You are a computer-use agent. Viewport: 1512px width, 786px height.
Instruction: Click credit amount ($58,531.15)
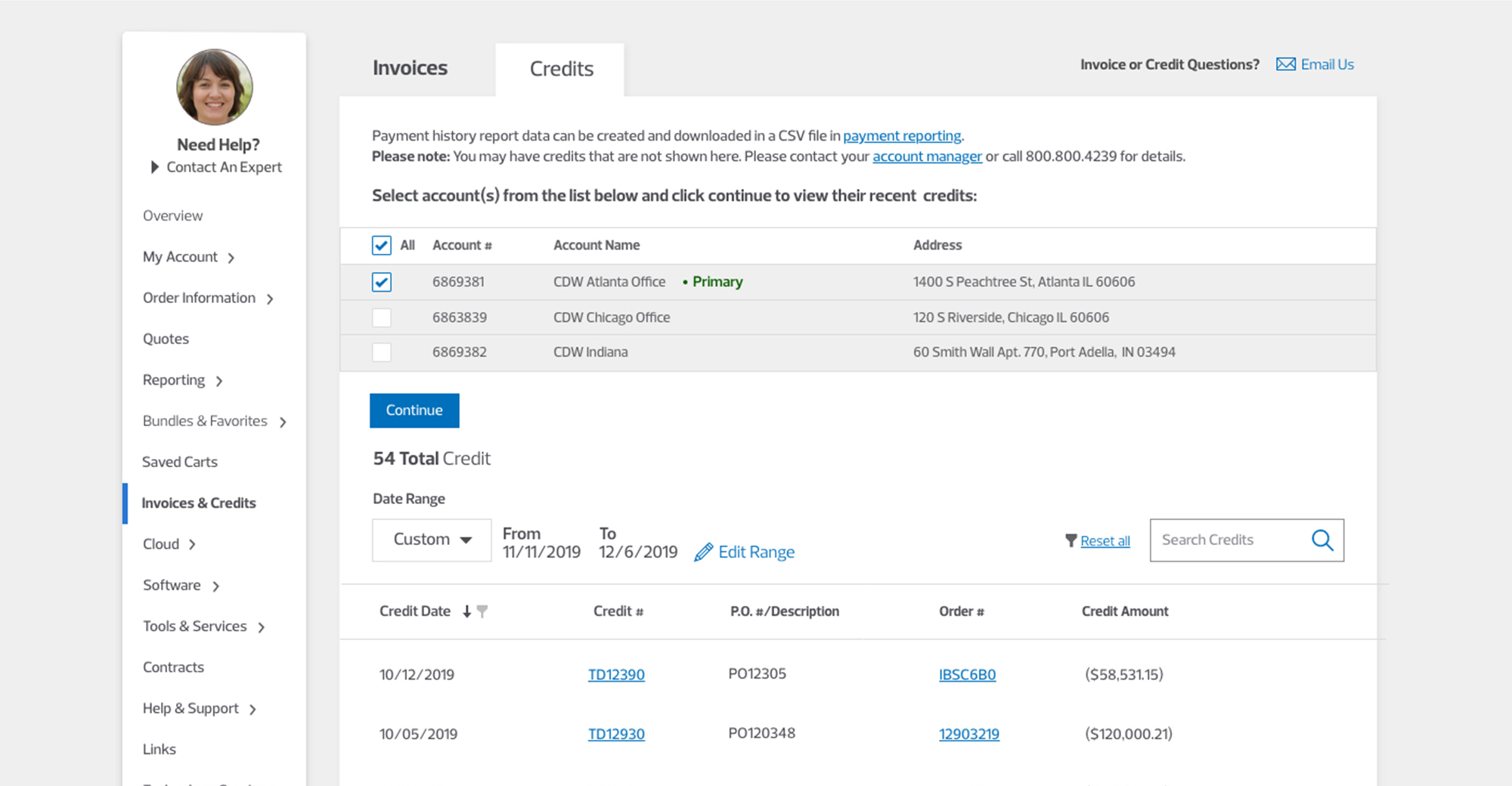point(1123,674)
